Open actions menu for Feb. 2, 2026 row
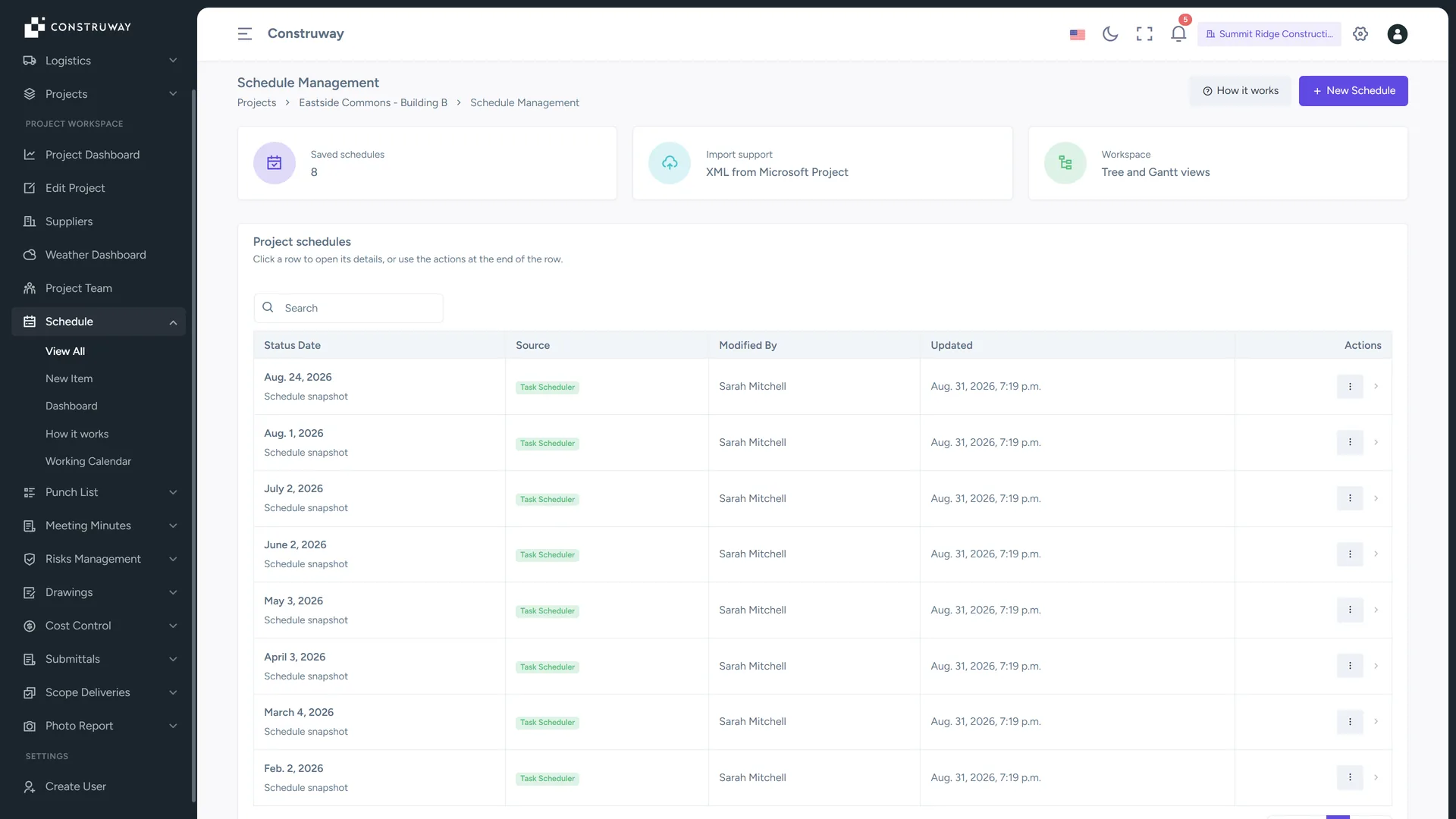1456x819 pixels. (x=1350, y=777)
